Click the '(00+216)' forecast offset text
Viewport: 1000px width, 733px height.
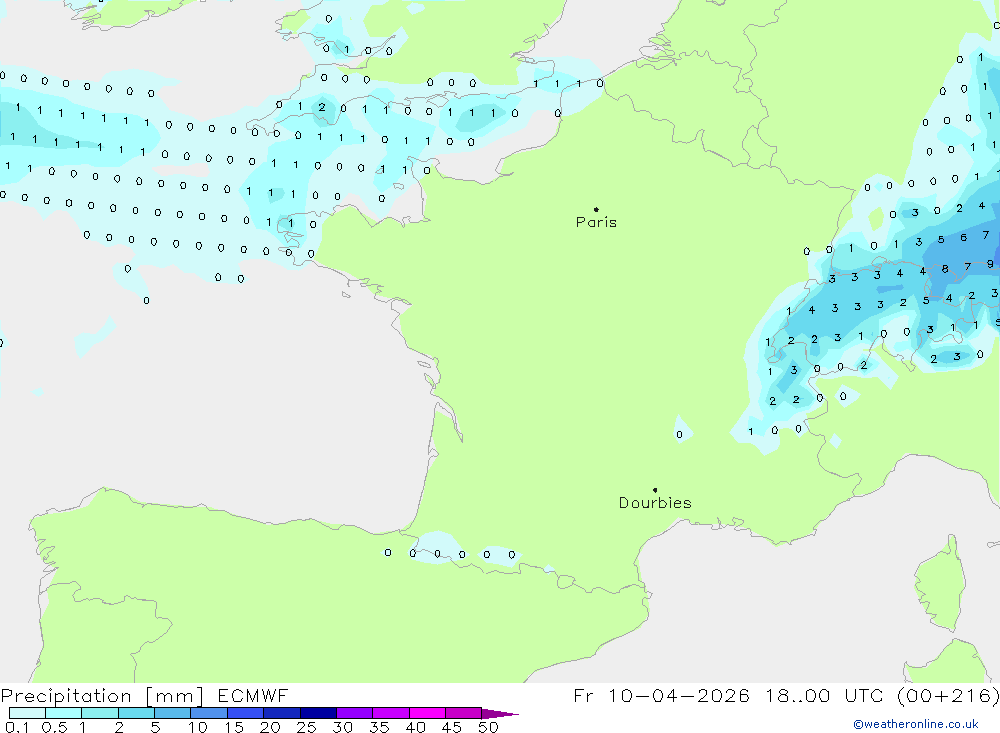(x=948, y=696)
